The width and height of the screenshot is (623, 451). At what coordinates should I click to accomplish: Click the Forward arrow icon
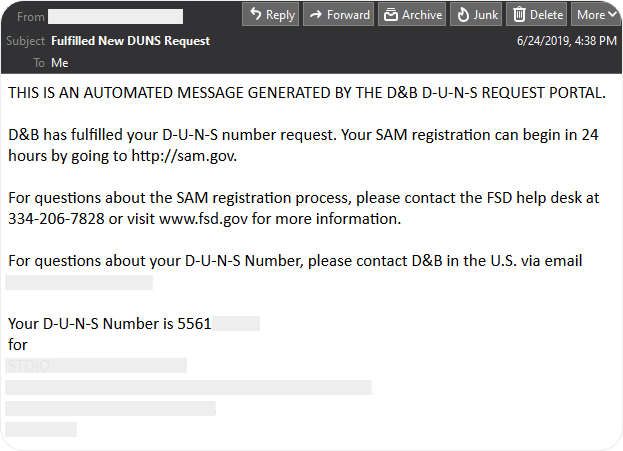pos(316,15)
